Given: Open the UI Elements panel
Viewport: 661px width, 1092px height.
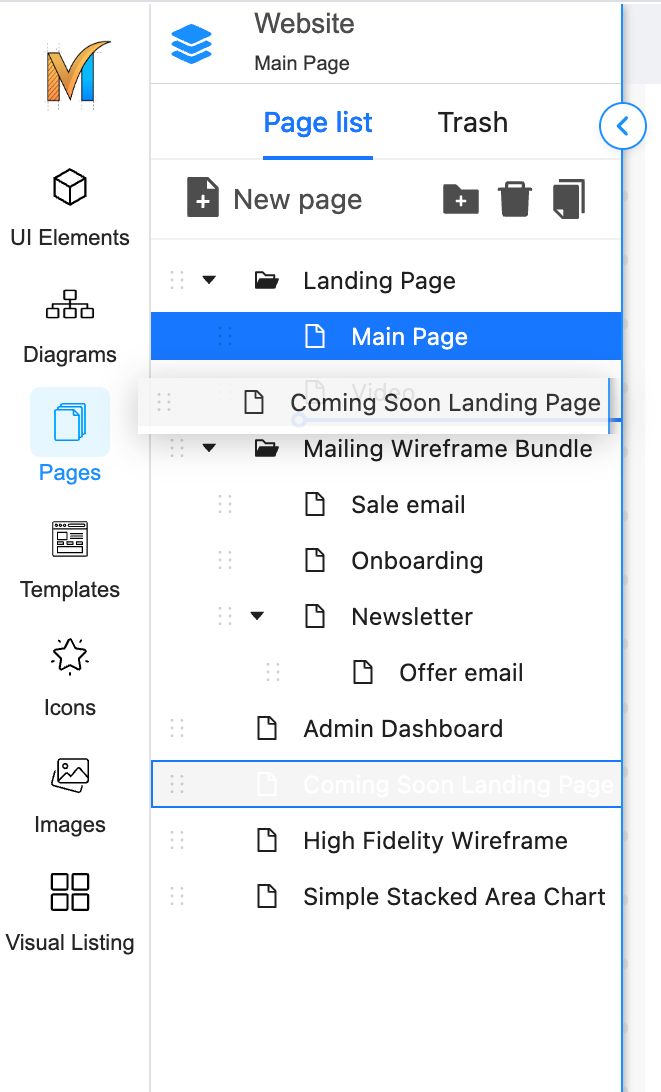Looking at the screenshot, I should tap(70, 208).
